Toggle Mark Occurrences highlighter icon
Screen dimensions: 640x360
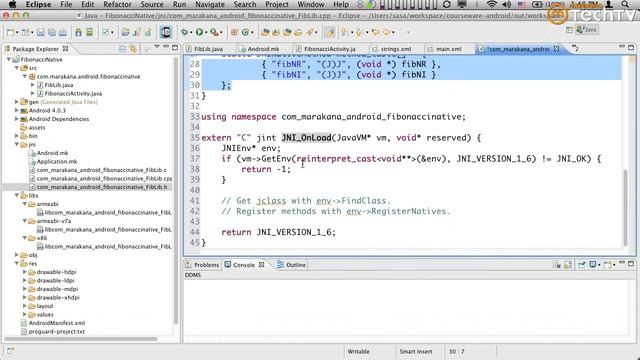329,32
